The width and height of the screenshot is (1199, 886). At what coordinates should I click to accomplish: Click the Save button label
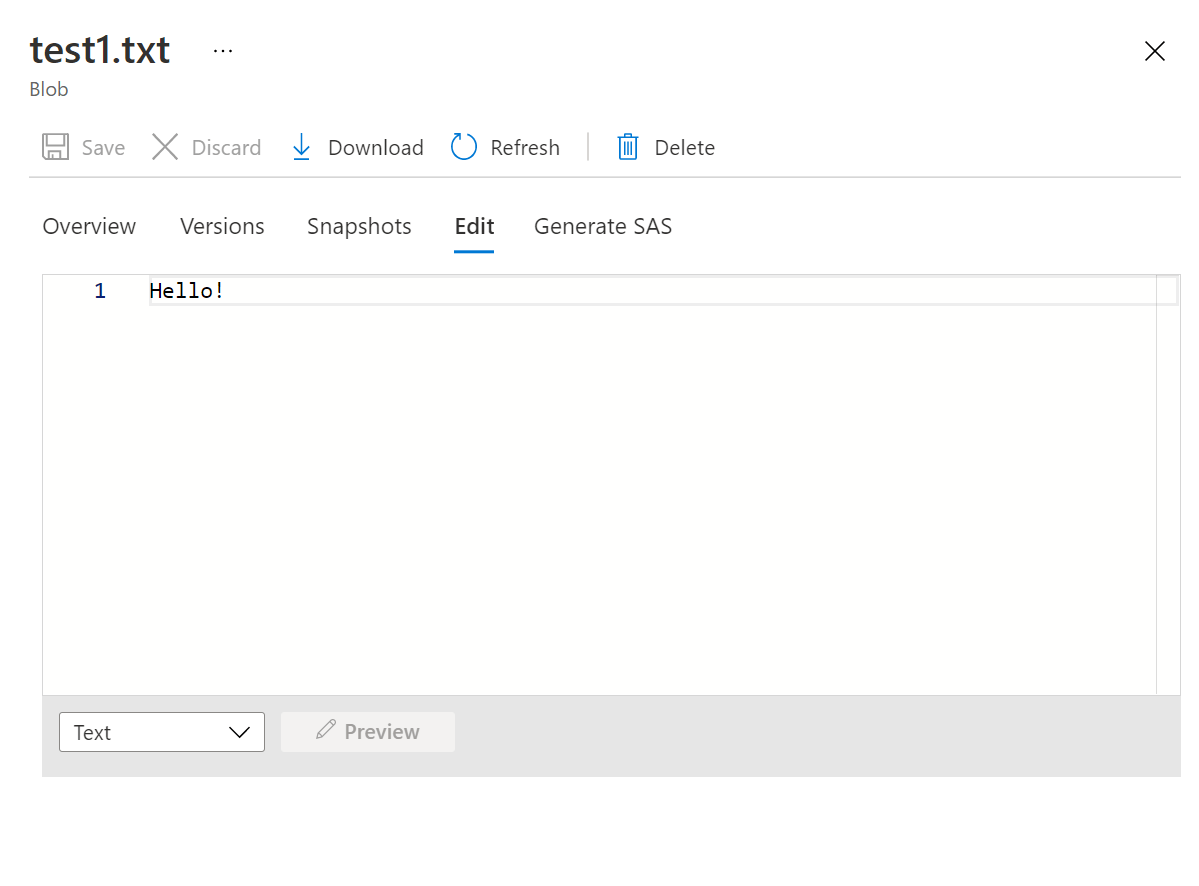pos(103,148)
